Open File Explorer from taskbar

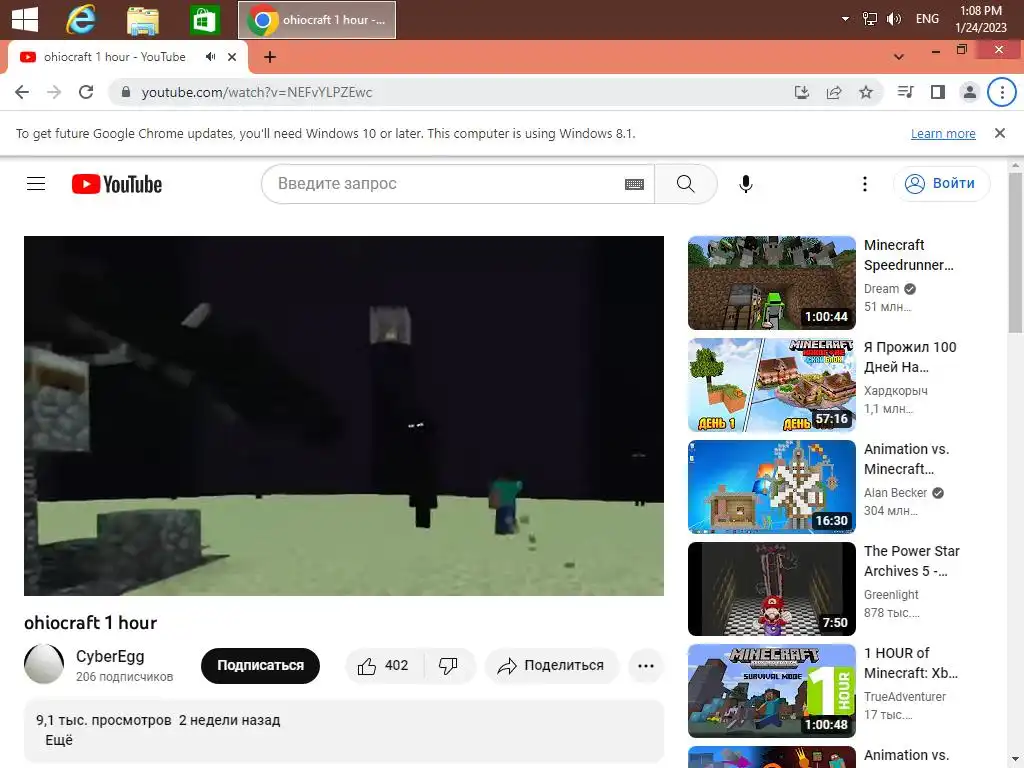[142, 20]
